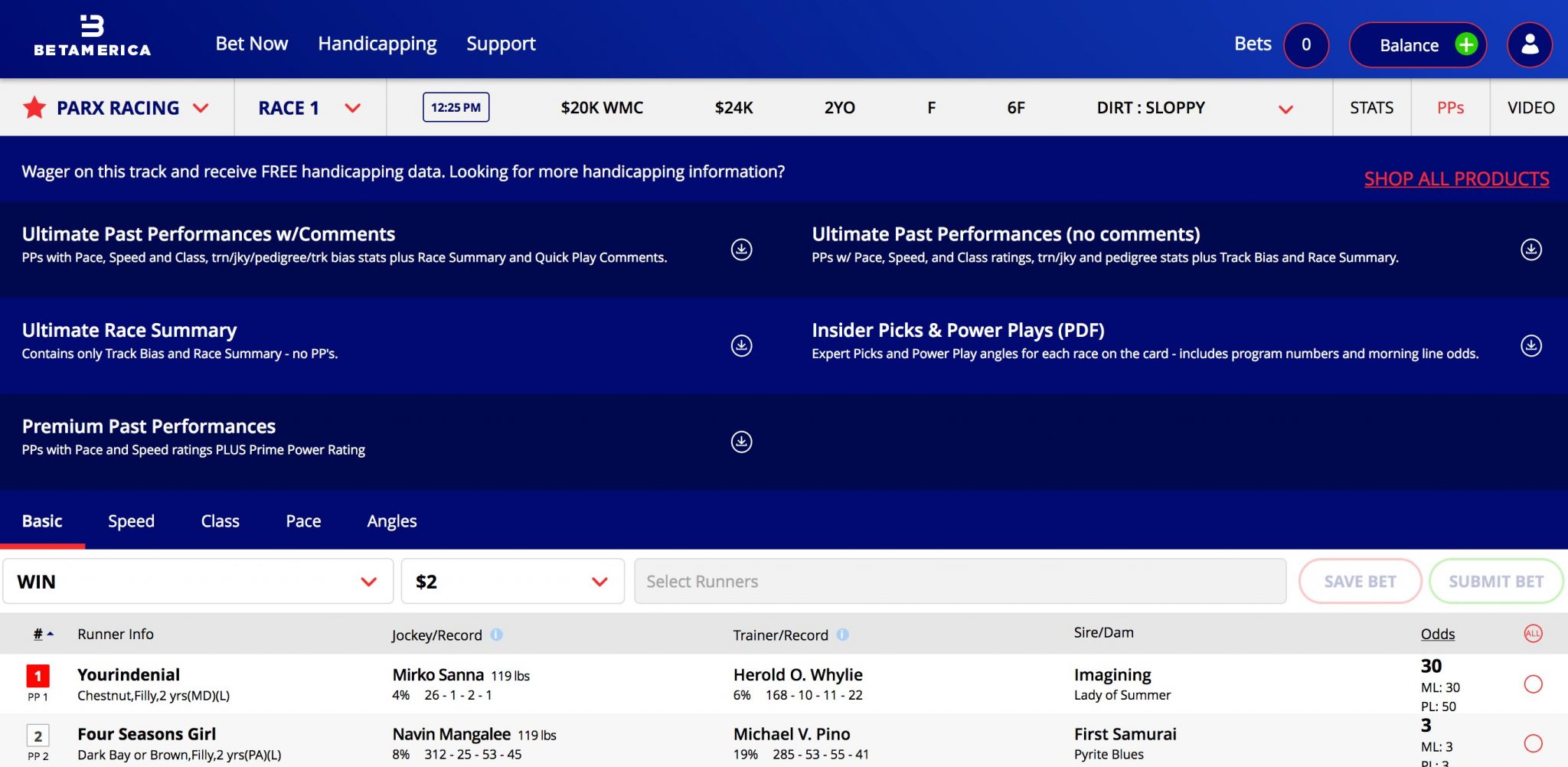
Task: Click the Select Runners input field
Action: 959,582
